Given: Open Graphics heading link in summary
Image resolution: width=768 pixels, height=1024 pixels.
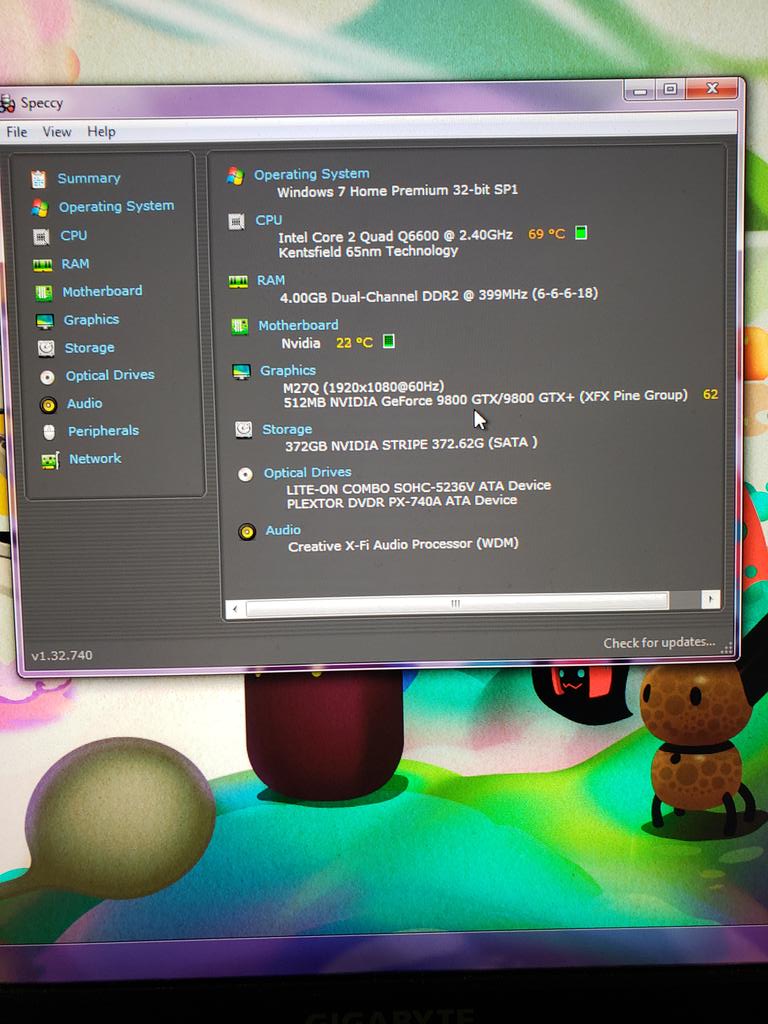Looking at the screenshot, I should click(288, 371).
